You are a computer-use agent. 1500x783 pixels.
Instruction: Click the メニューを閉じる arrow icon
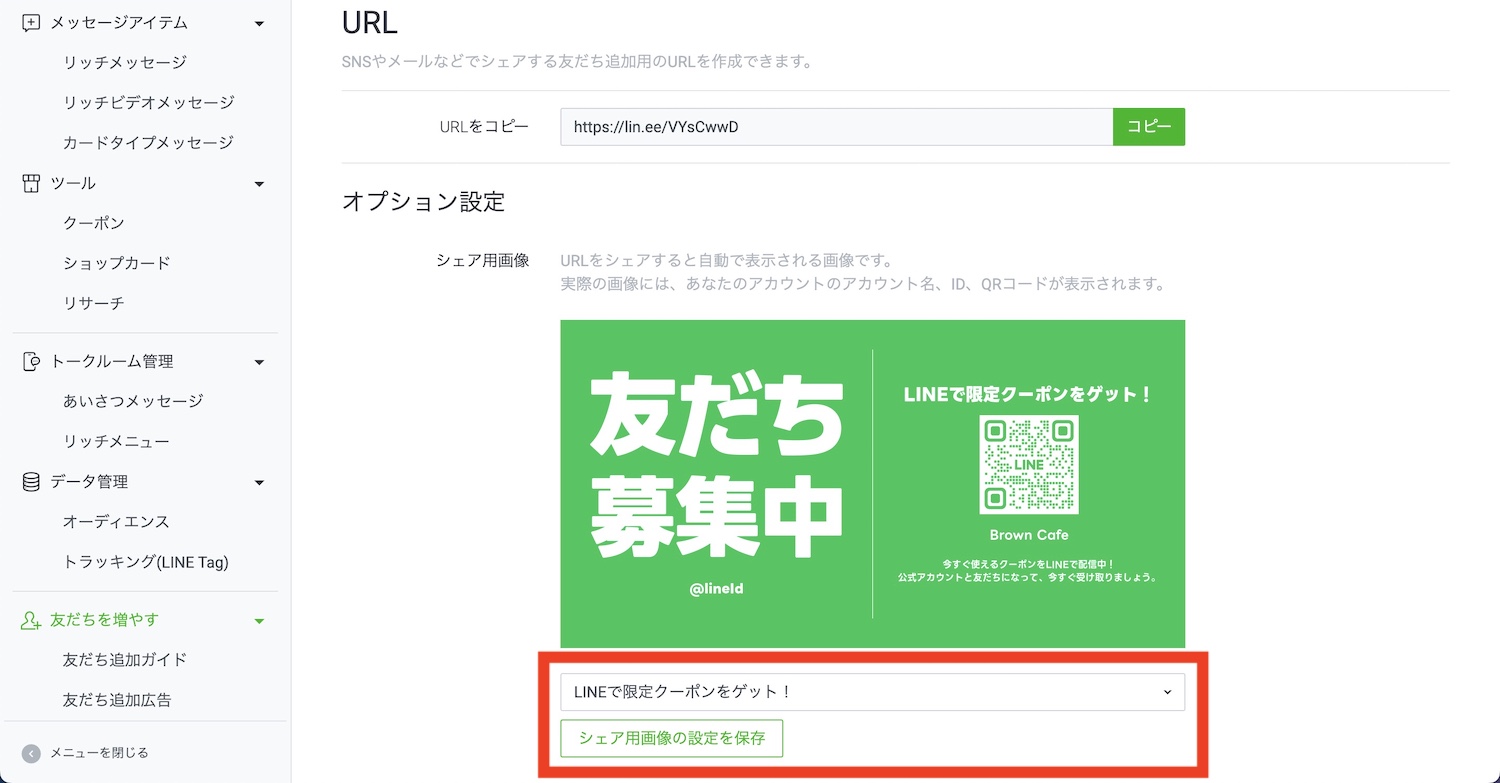click(x=32, y=753)
